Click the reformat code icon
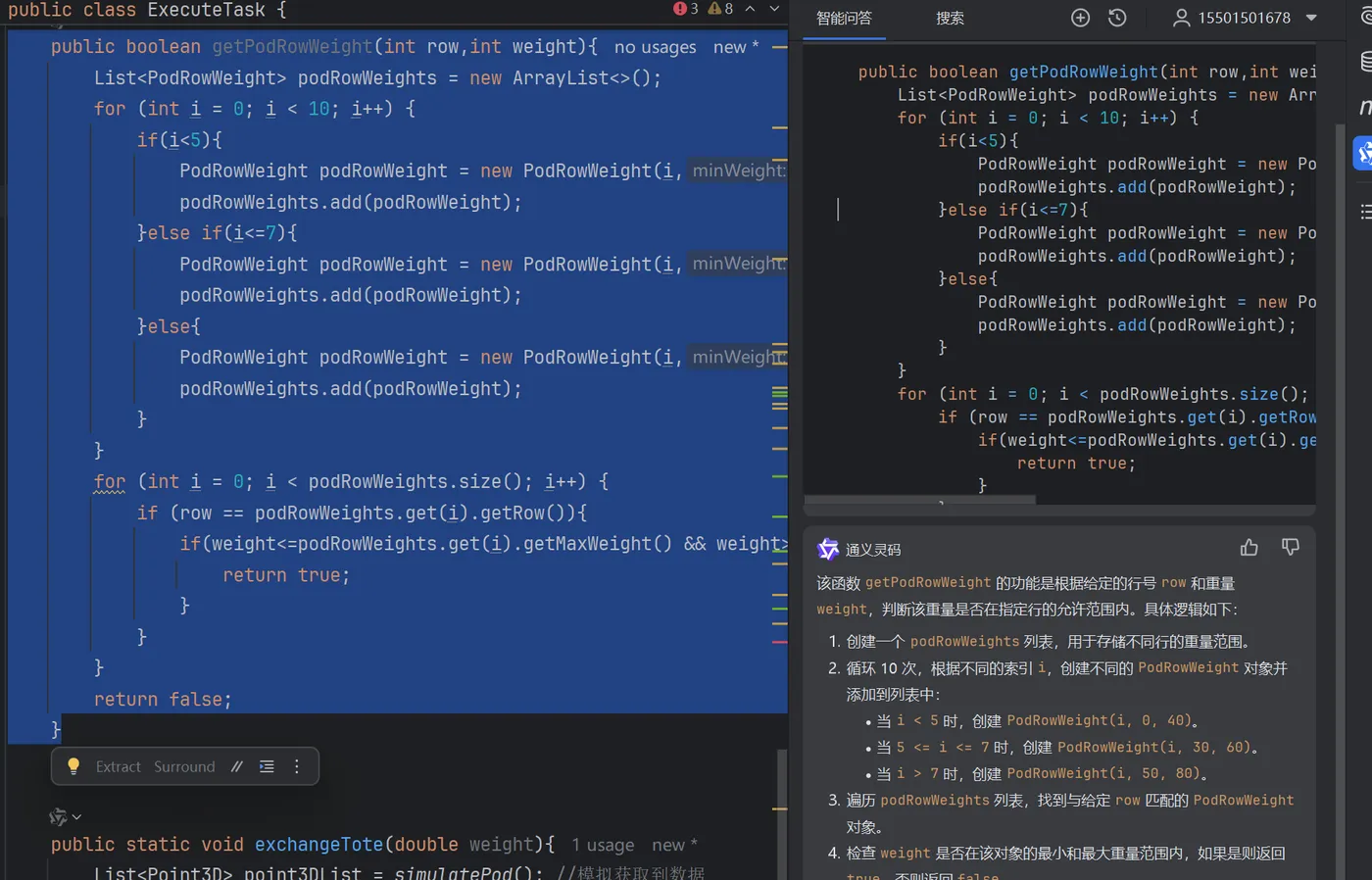Image resolution: width=1372 pixels, height=880 pixels. (267, 766)
